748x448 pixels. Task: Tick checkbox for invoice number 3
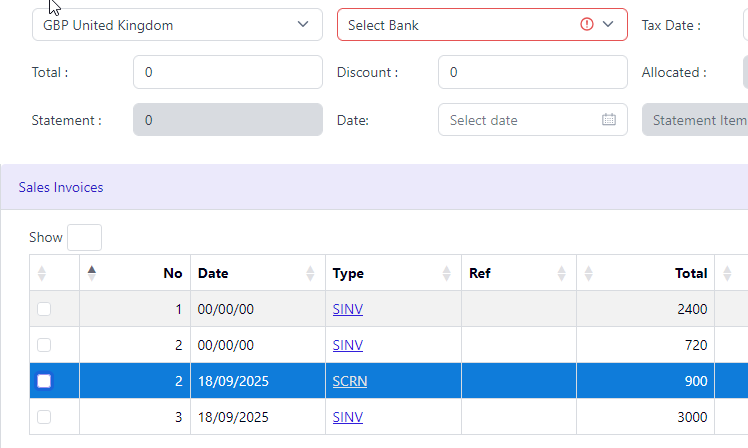(x=44, y=417)
